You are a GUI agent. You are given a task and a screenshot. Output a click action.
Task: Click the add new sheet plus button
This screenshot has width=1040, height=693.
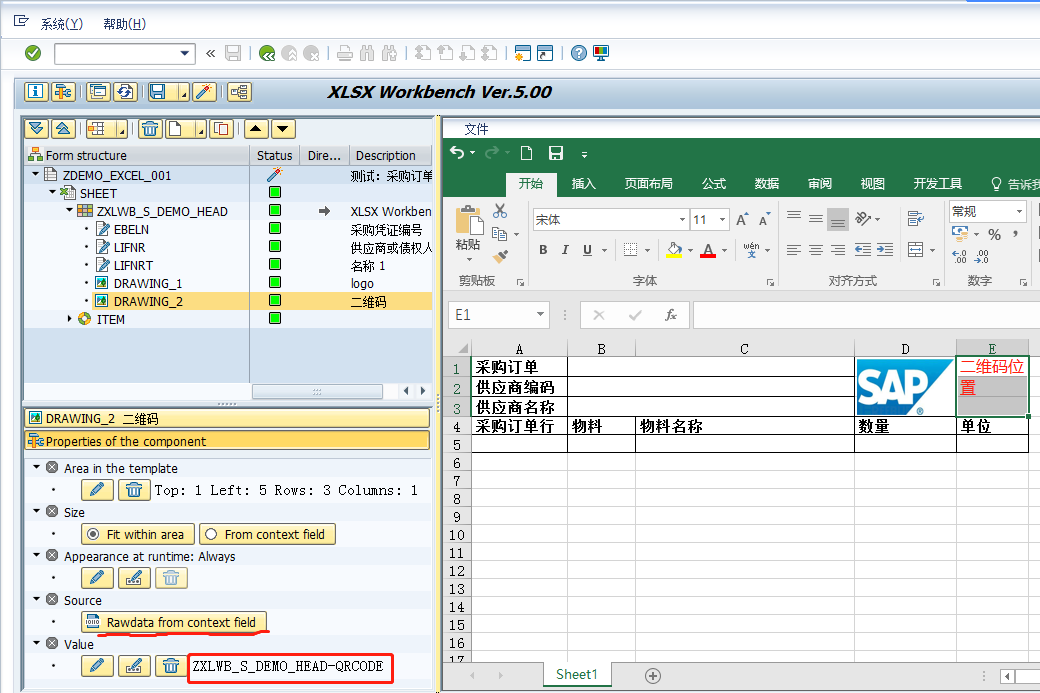[x=653, y=676]
